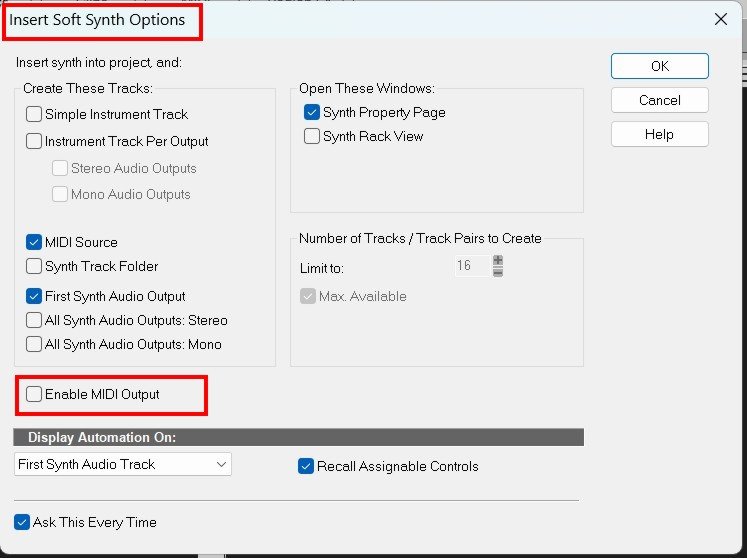The image size is (747, 558).
Task: Enable Synth Track Folder checkbox
Action: (x=34, y=267)
